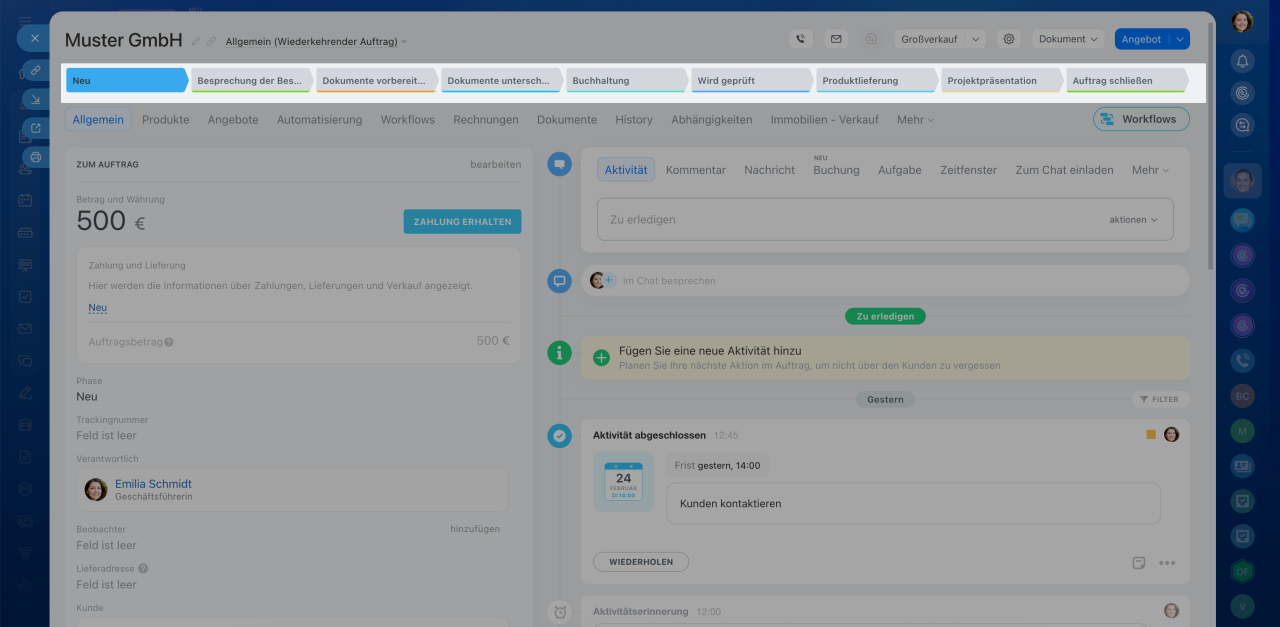This screenshot has height=627, width=1280.
Task: Open settings via the gear icon
Action: pyautogui.click(x=1009, y=39)
